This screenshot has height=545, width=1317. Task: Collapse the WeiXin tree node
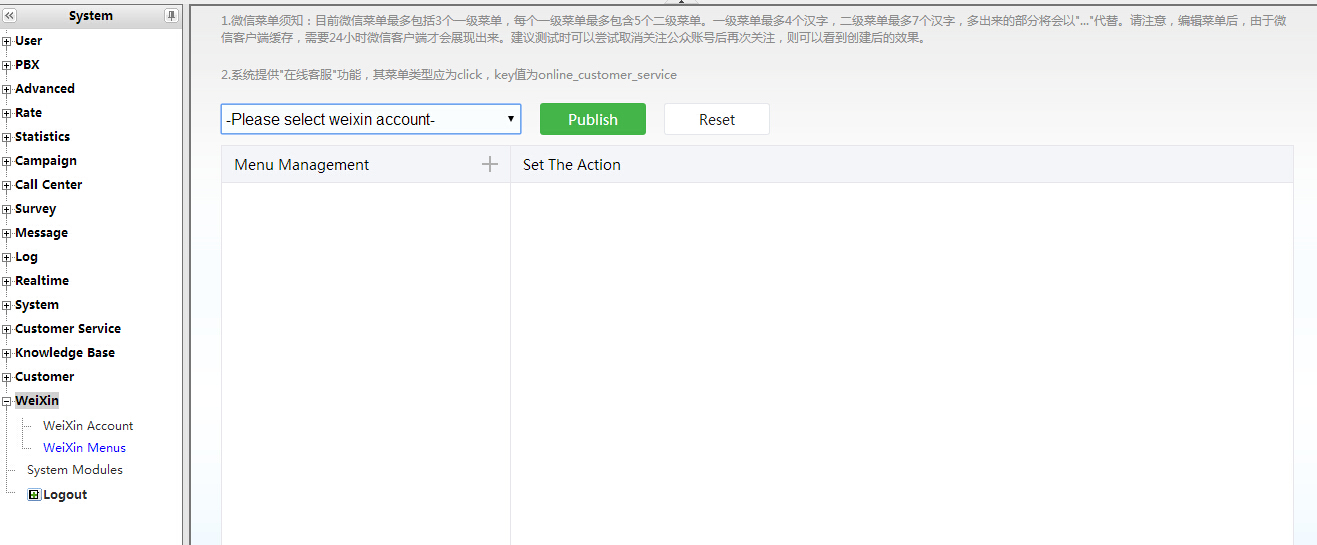tap(7, 401)
